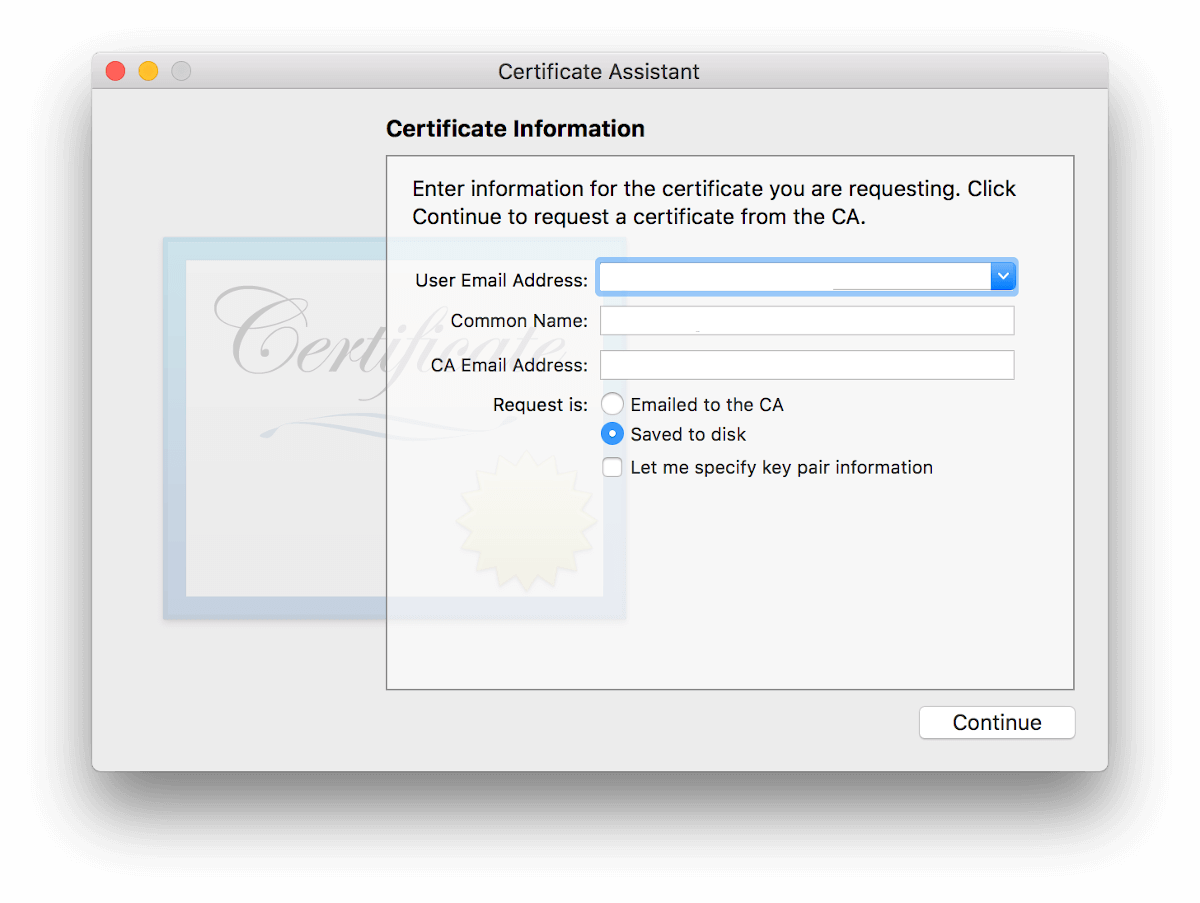Choose the Saved to disk radio button
The height and width of the screenshot is (903, 1200).
coord(612,434)
